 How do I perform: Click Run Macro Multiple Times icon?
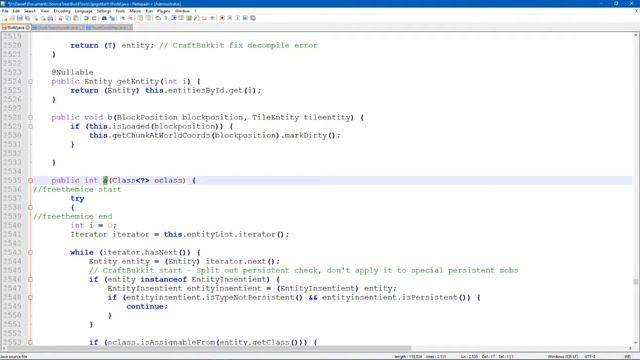coord(245,18)
